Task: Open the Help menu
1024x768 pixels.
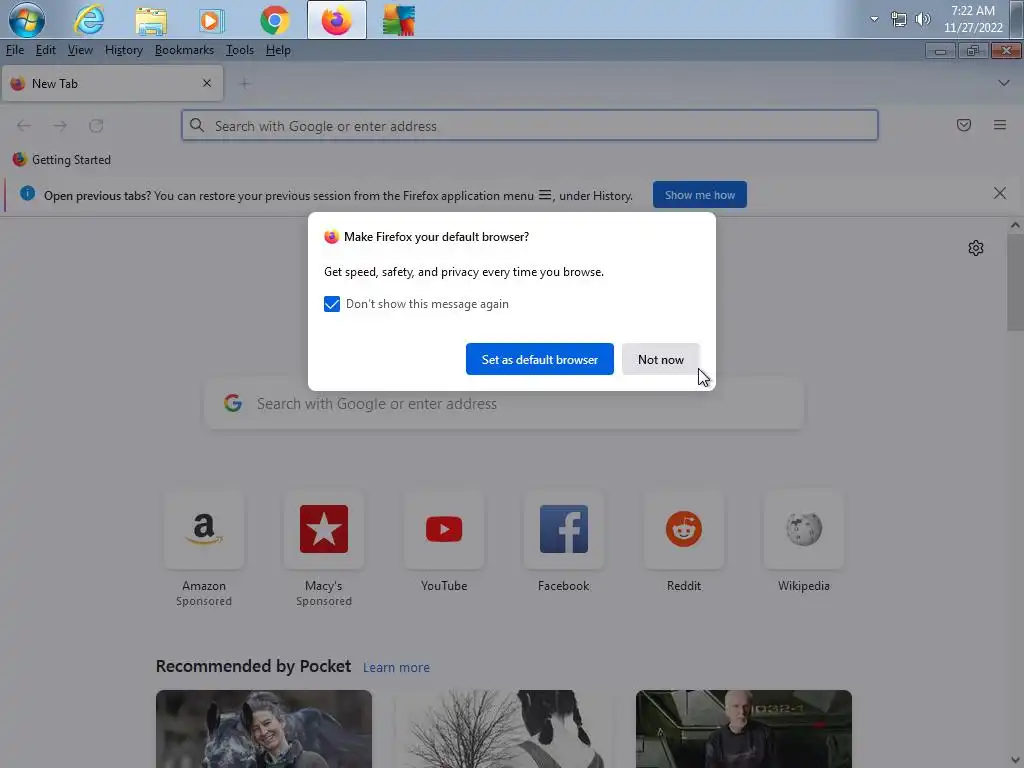Action: tap(278, 50)
